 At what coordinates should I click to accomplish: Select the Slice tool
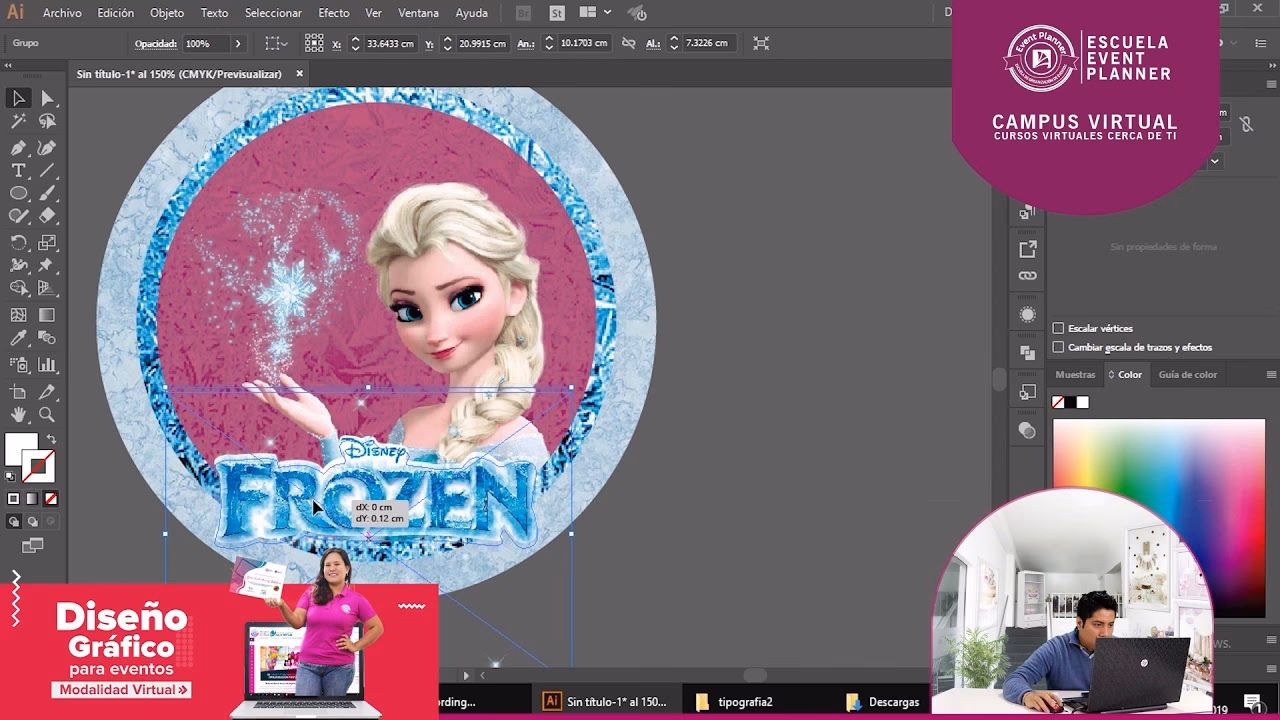(47, 392)
